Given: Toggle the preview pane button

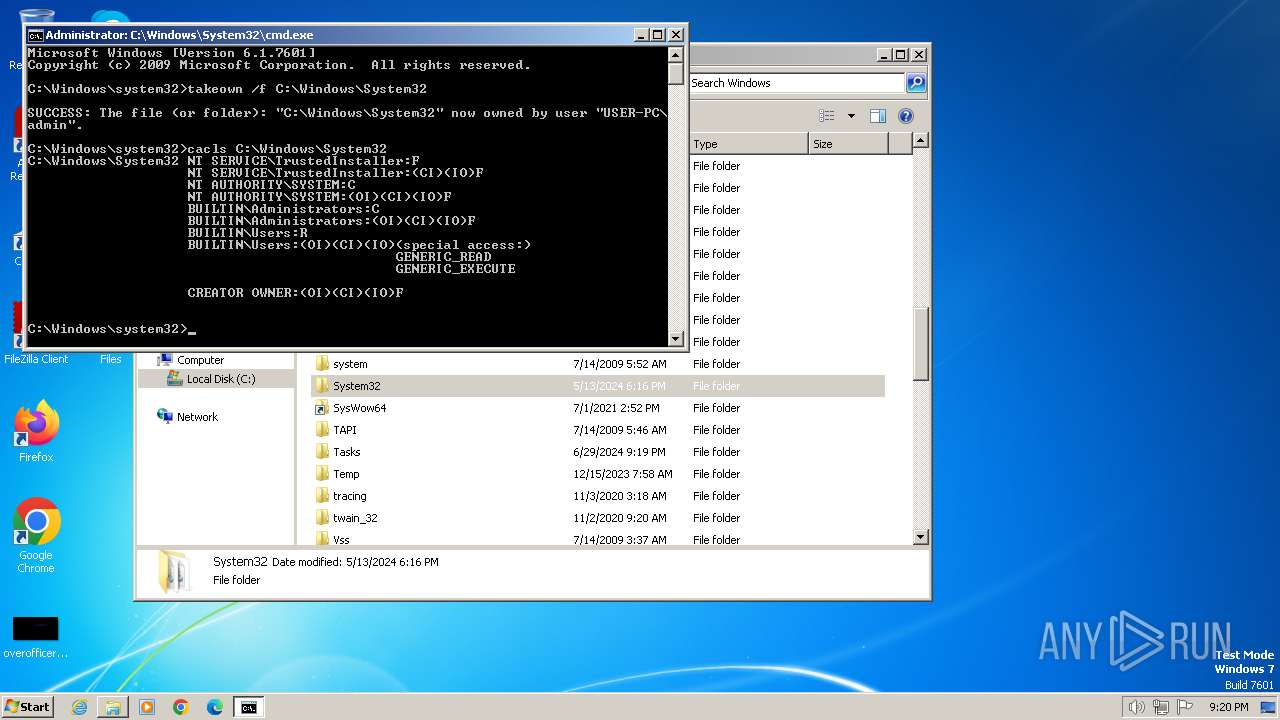Looking at the screenshot, I should (877, 116).
